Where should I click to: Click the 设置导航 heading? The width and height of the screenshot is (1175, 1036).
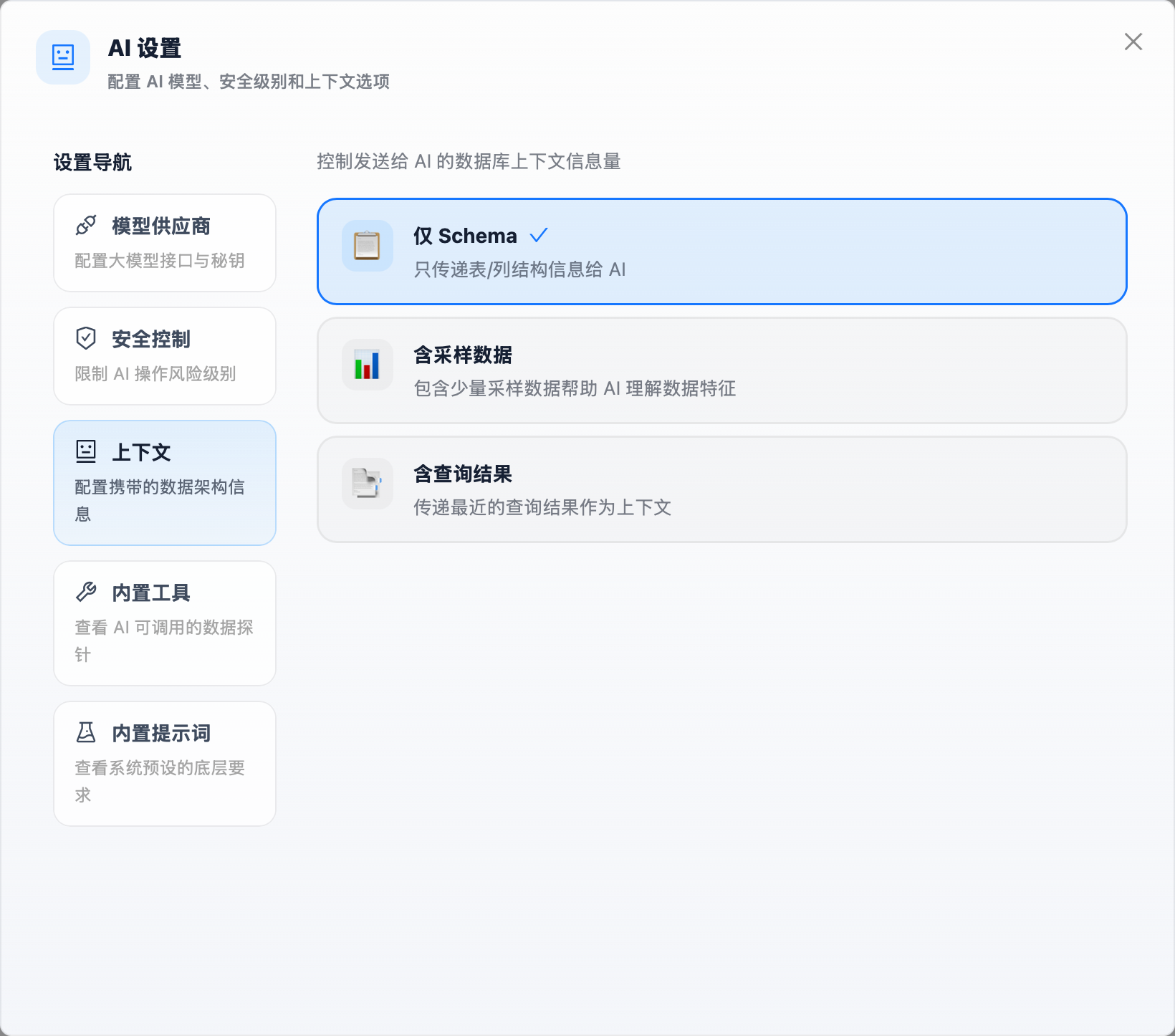[x=93, y=163]
